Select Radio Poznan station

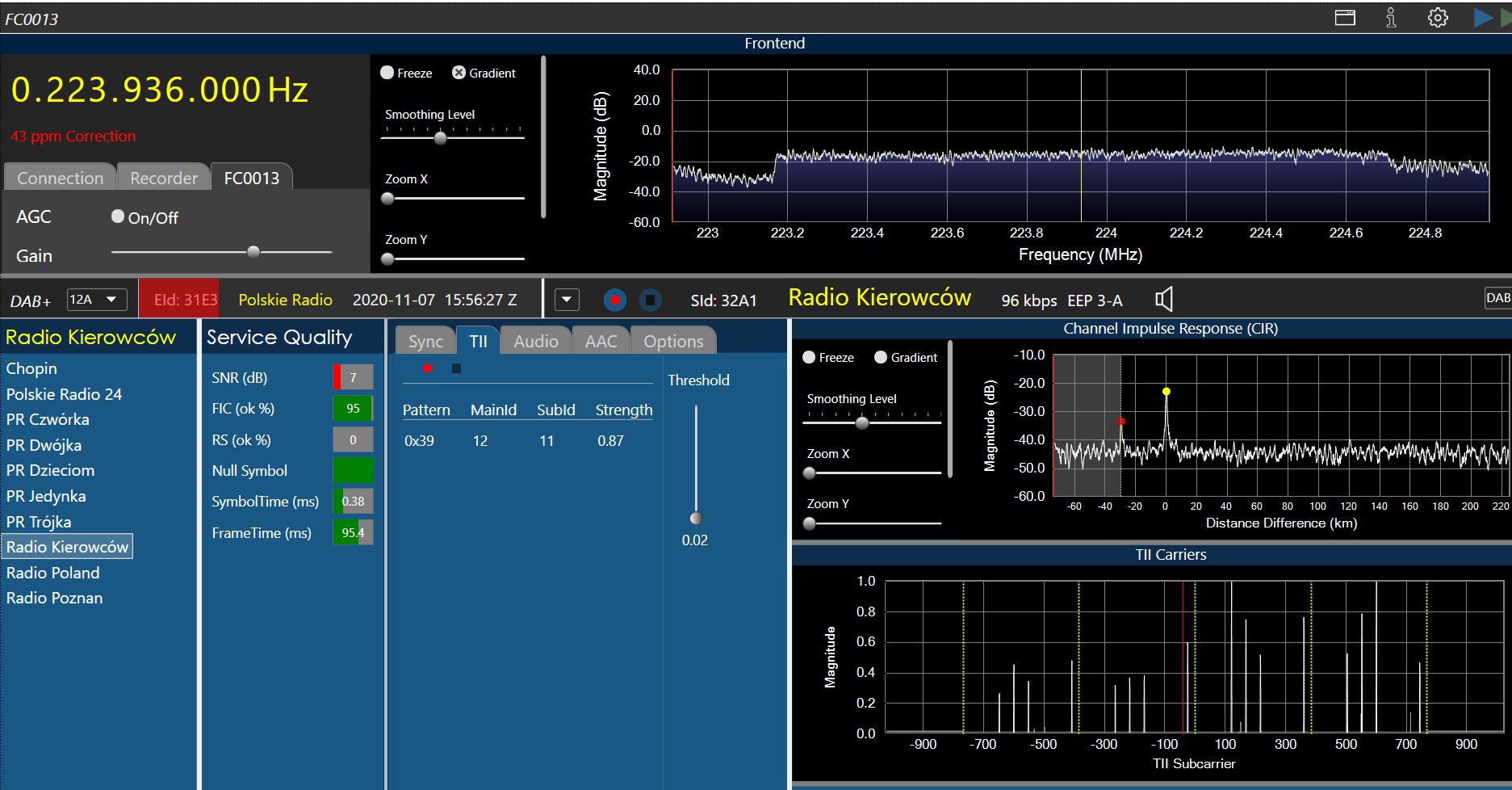tap(54, 598)
